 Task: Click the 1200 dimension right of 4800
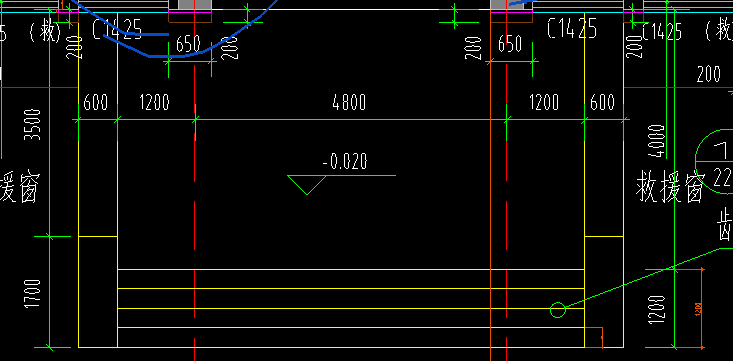point(544,102)
